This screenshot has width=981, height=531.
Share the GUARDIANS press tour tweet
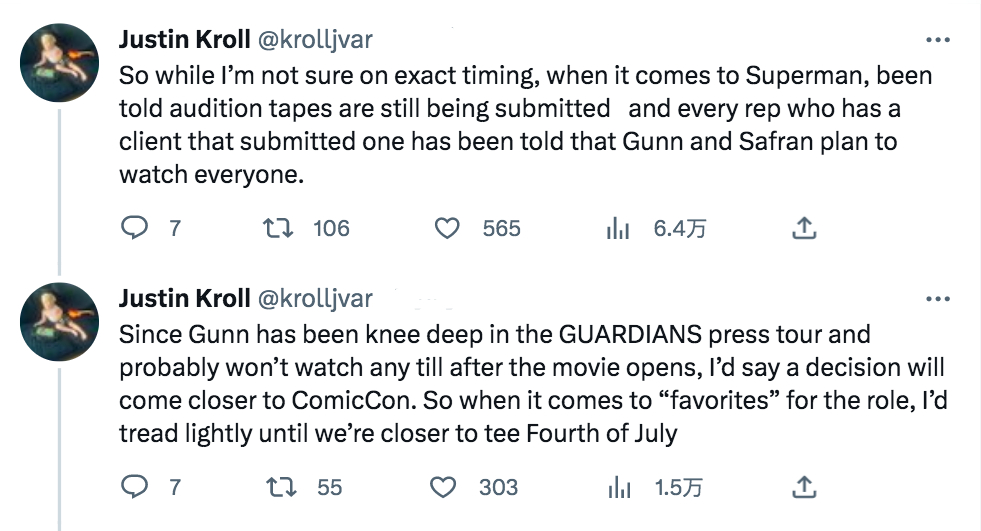pos(803,487)
